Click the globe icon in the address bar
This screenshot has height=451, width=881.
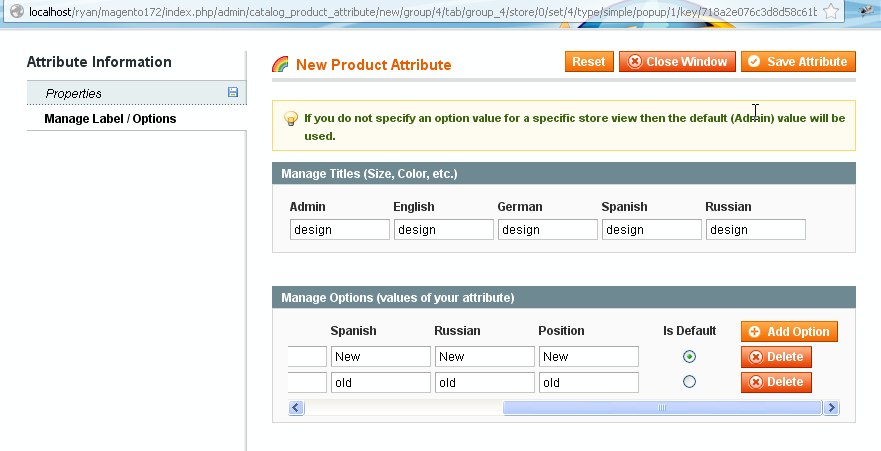click(16, 12)
